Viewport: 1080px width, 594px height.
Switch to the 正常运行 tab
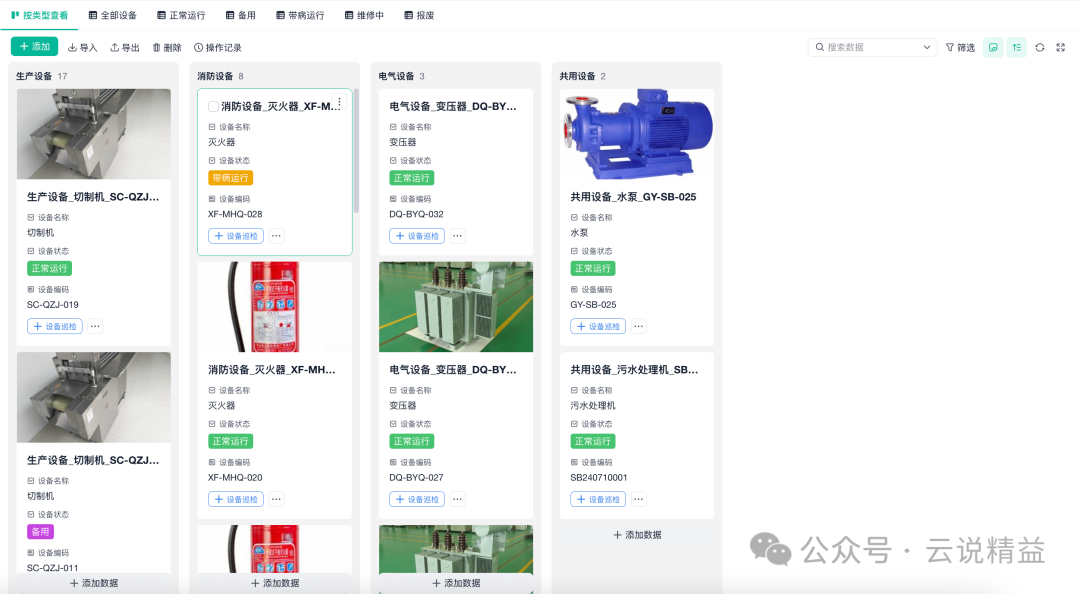click(181, 15)
